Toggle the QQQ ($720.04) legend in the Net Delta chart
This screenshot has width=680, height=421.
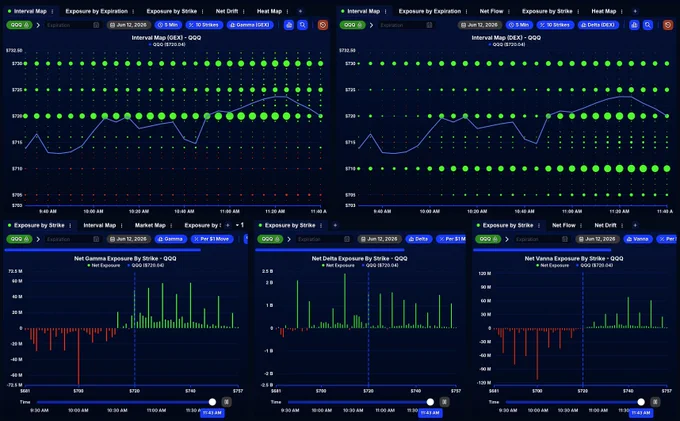click(x=380, y=265)
